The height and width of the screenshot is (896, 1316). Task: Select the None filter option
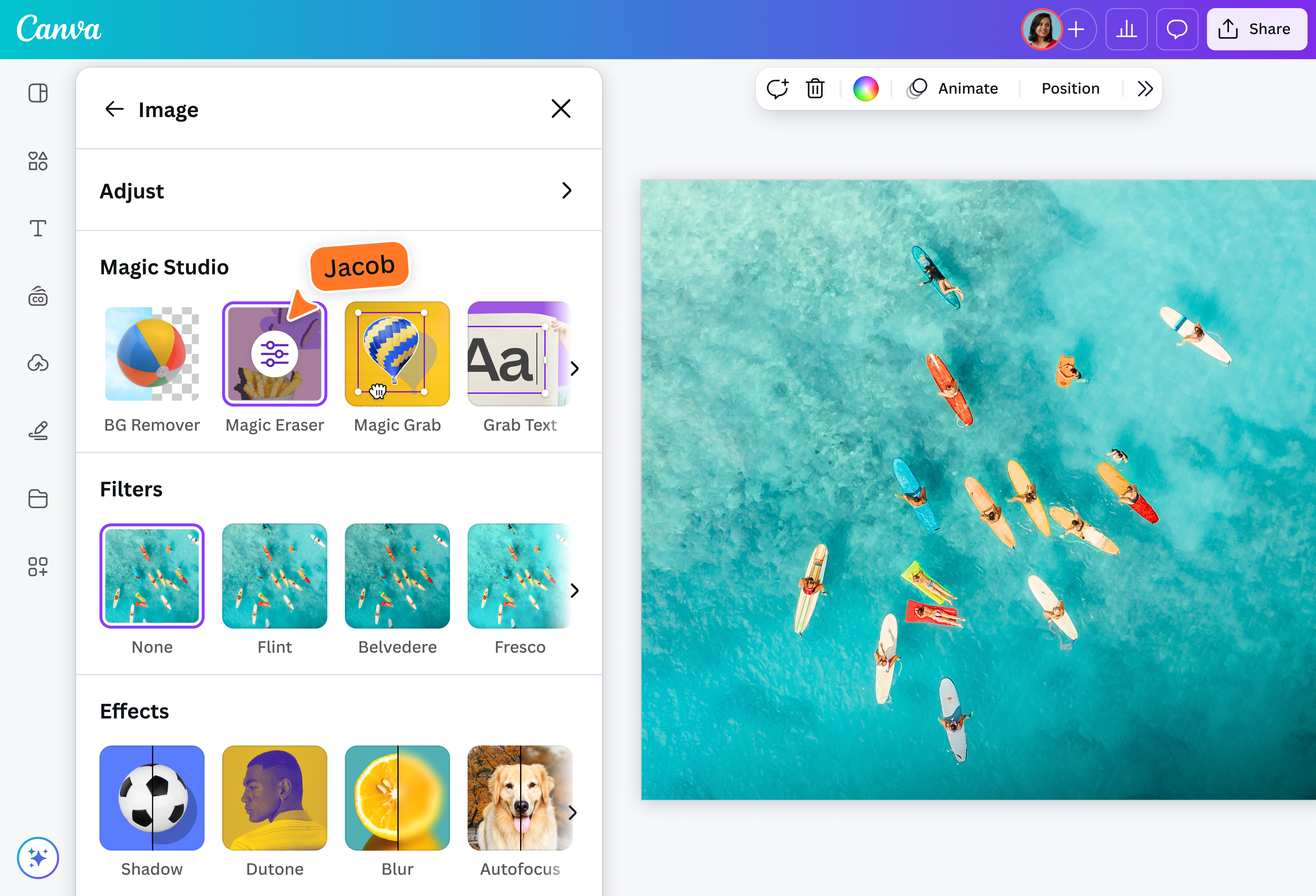point(152,576)
